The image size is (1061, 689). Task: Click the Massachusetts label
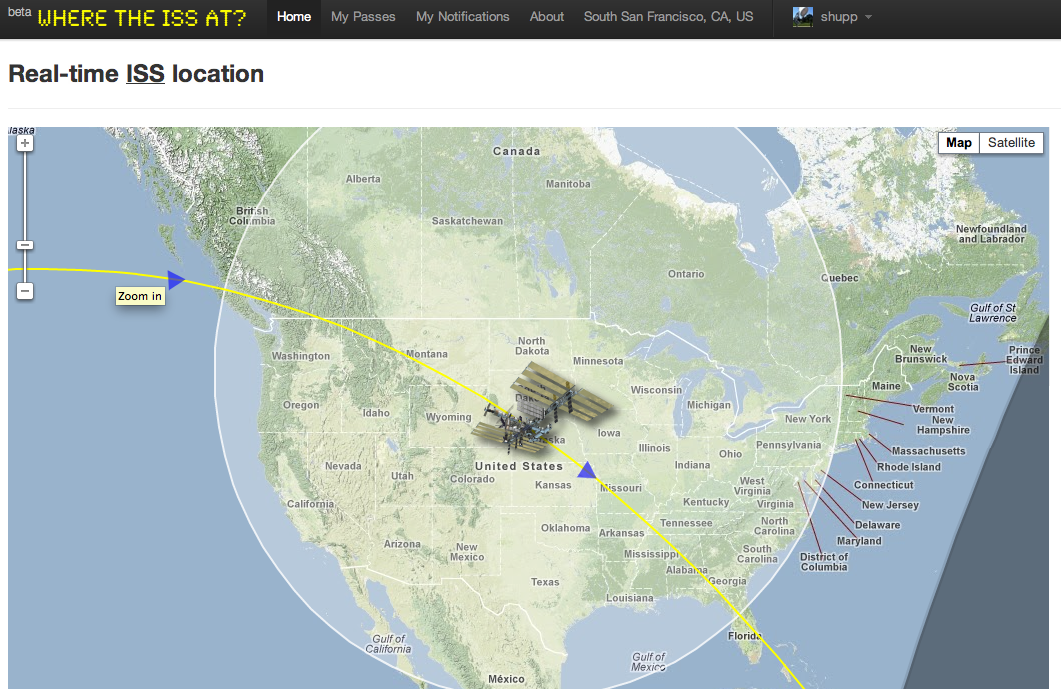(x=928, y=451)
